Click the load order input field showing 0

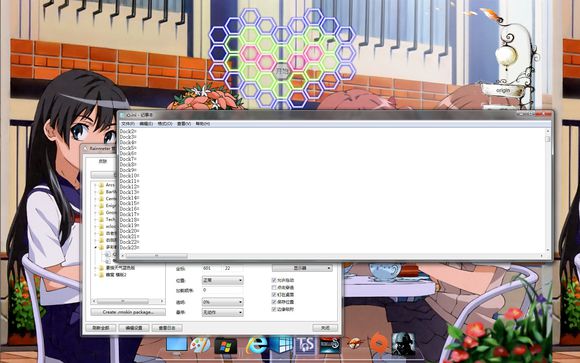click(222, 290)
